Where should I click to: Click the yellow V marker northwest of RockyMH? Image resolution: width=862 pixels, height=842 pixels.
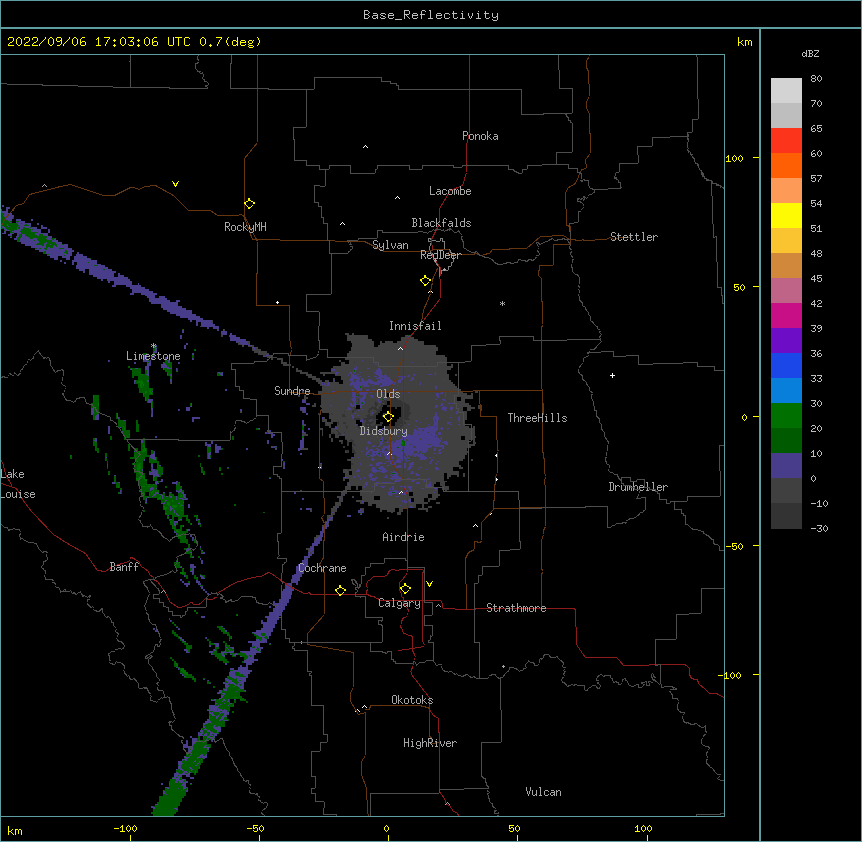pos(175,184)
